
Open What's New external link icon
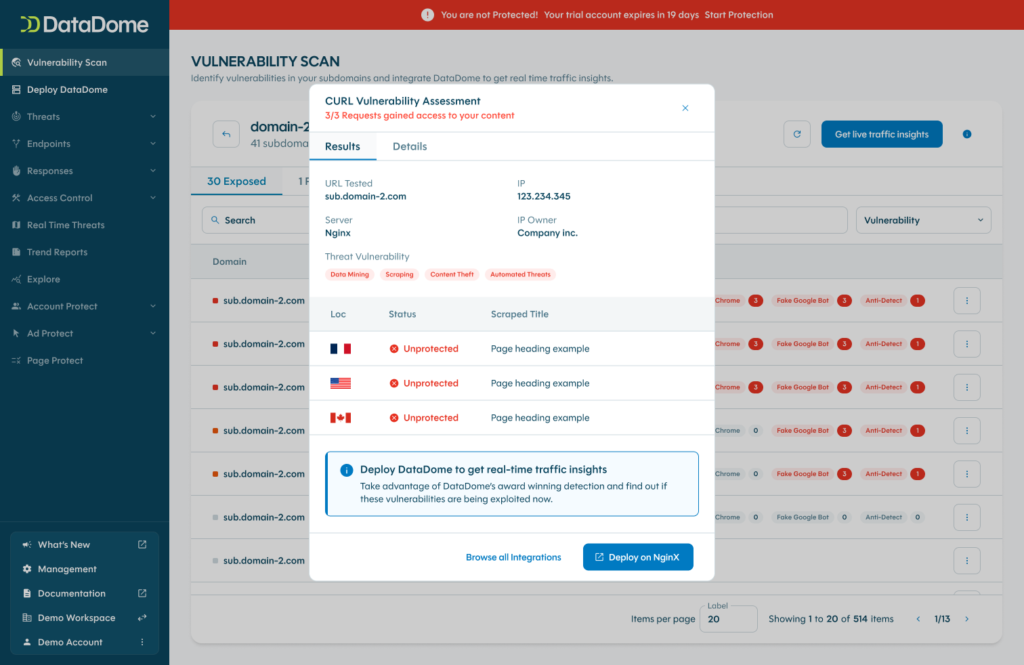click(x=142, y=544)
